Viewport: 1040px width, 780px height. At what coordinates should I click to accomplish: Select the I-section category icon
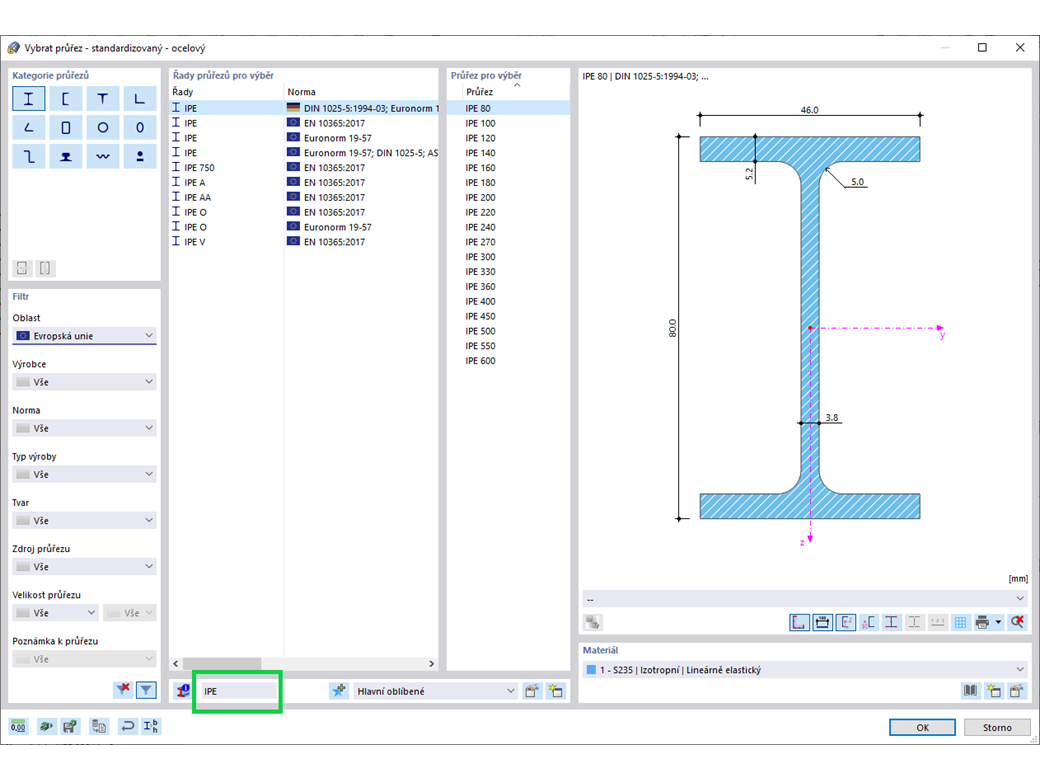click(29, 99)
